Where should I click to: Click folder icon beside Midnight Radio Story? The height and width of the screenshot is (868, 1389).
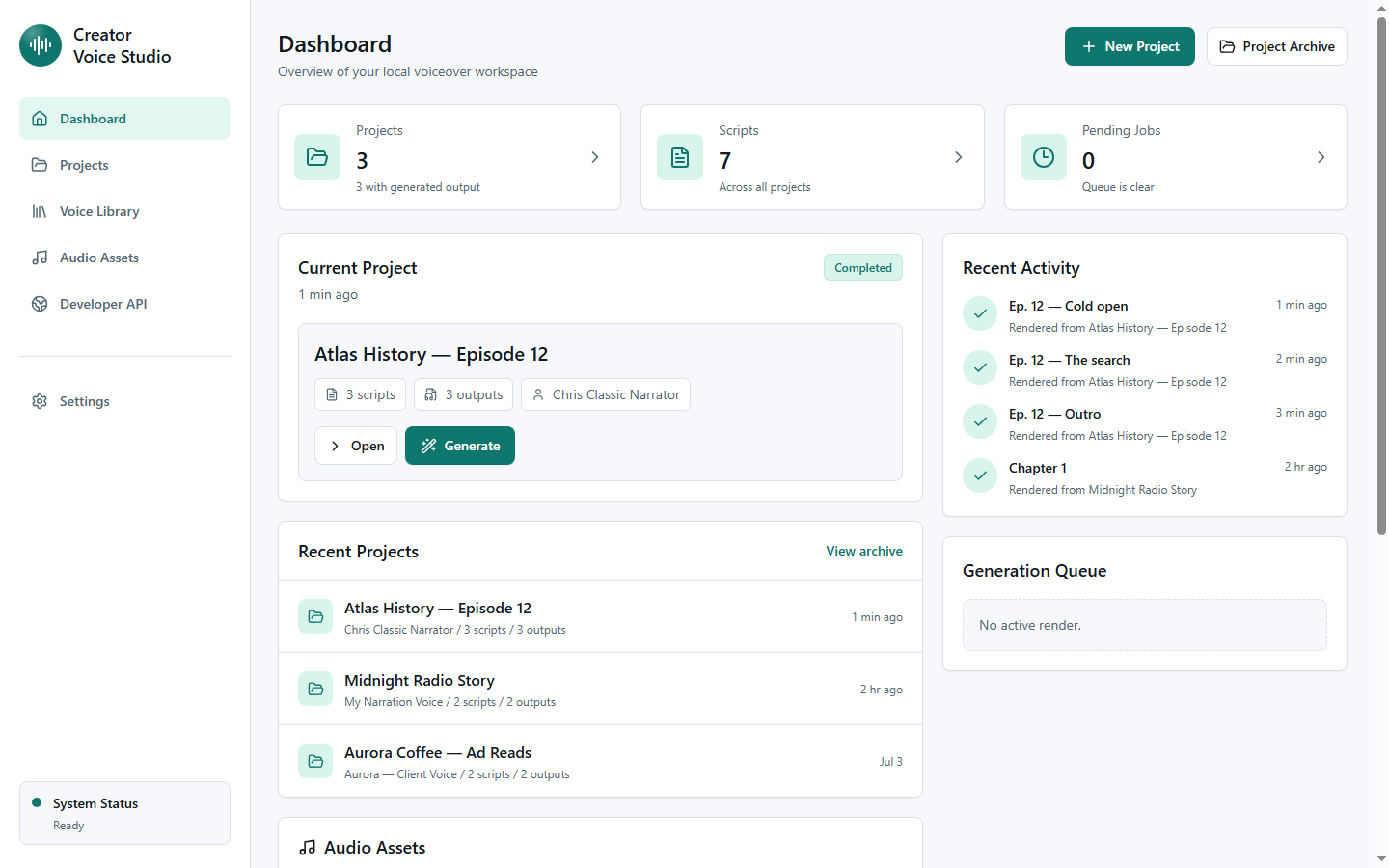[x=315, y=689]
